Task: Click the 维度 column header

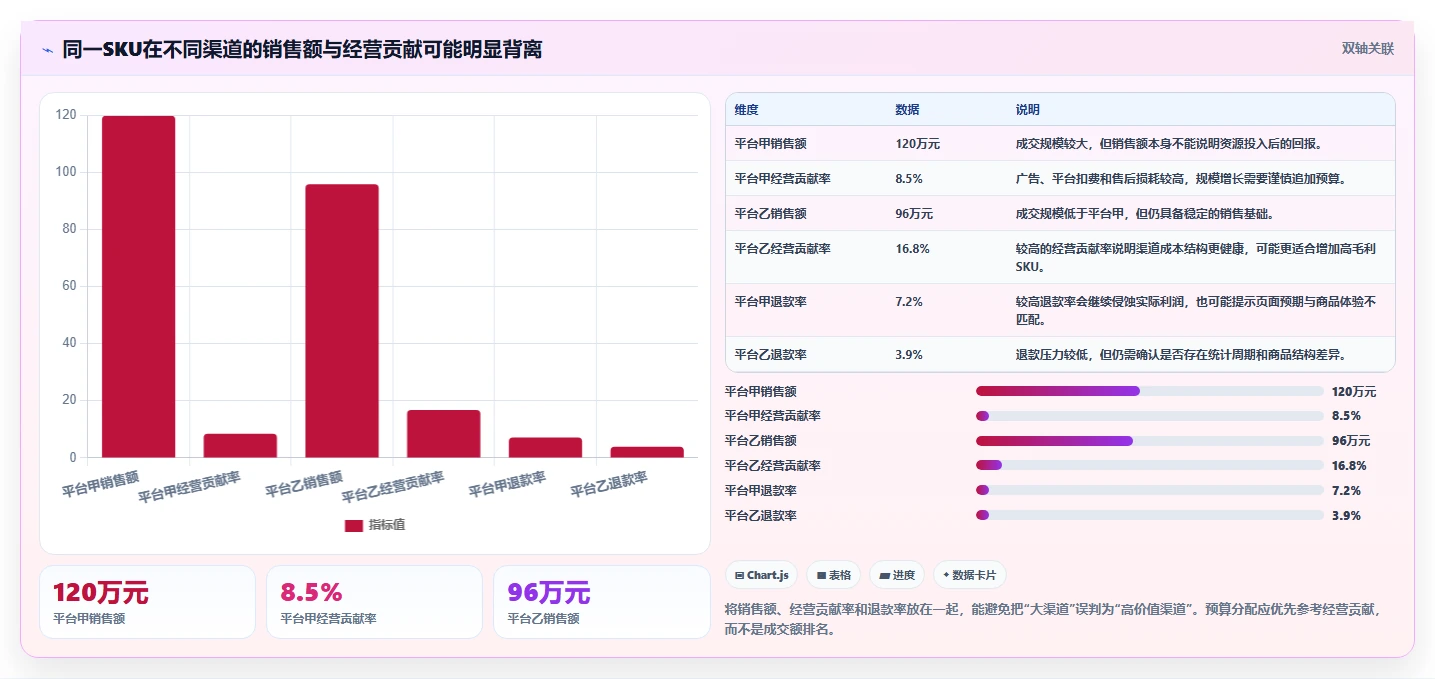Action: 746,110
